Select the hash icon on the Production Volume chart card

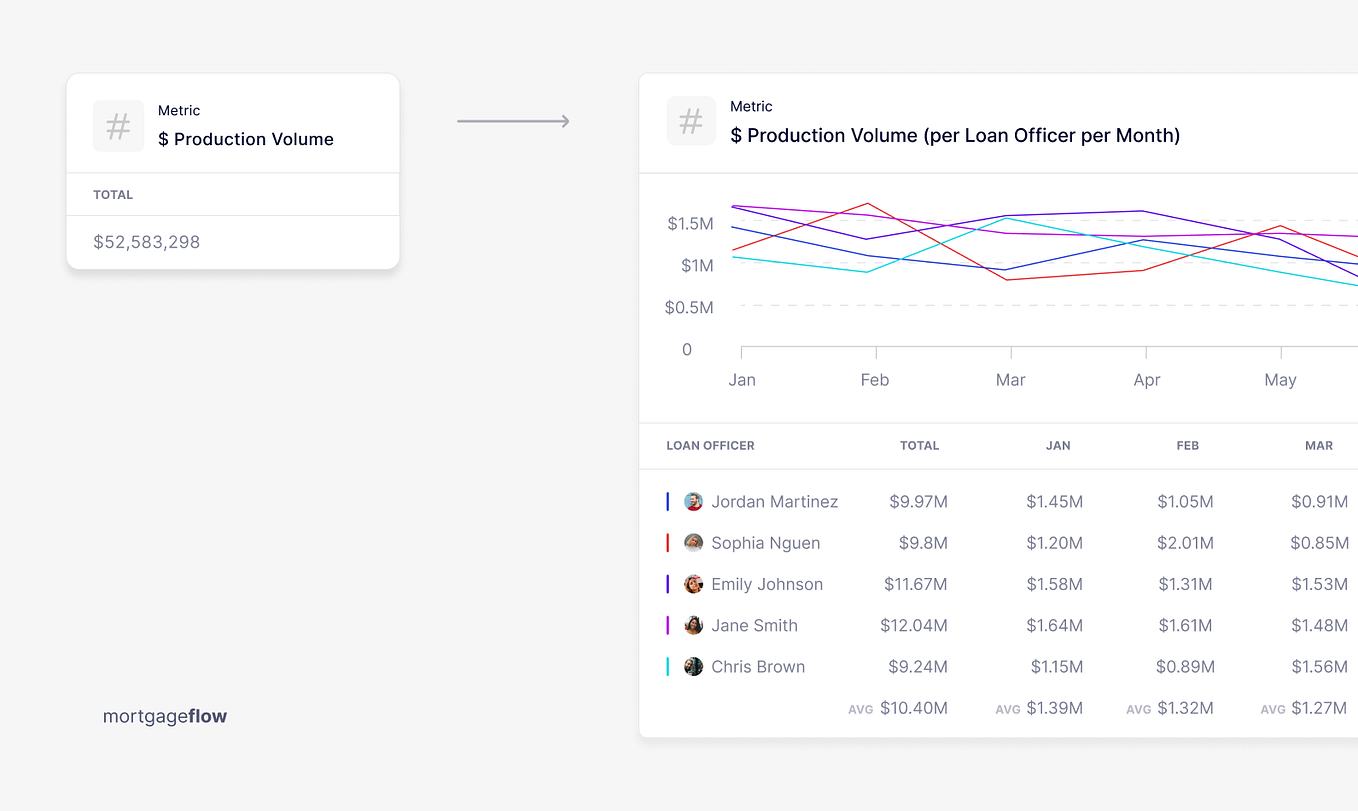pyautogui.click(x=691, y=121)
